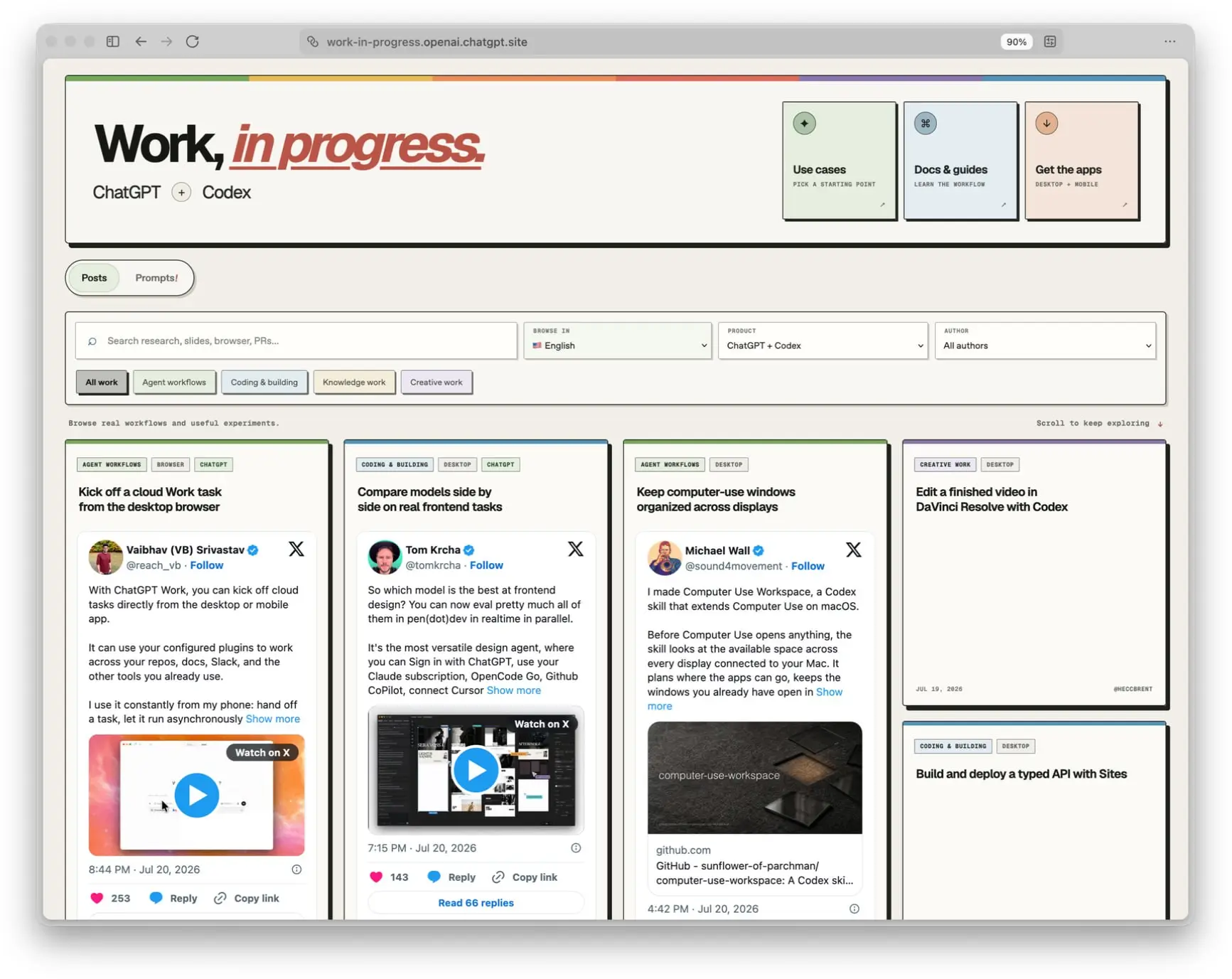The image size is (1232, 979).
Task: Go back with the browser back arrow
Action: (x=141, y=41)
